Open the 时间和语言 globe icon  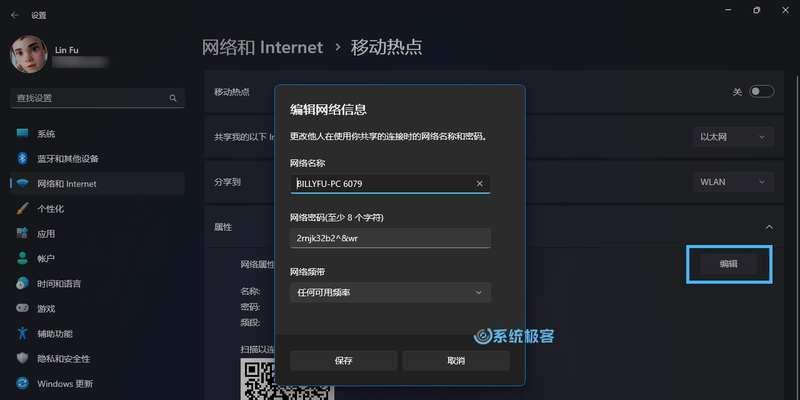pos(22,284)
